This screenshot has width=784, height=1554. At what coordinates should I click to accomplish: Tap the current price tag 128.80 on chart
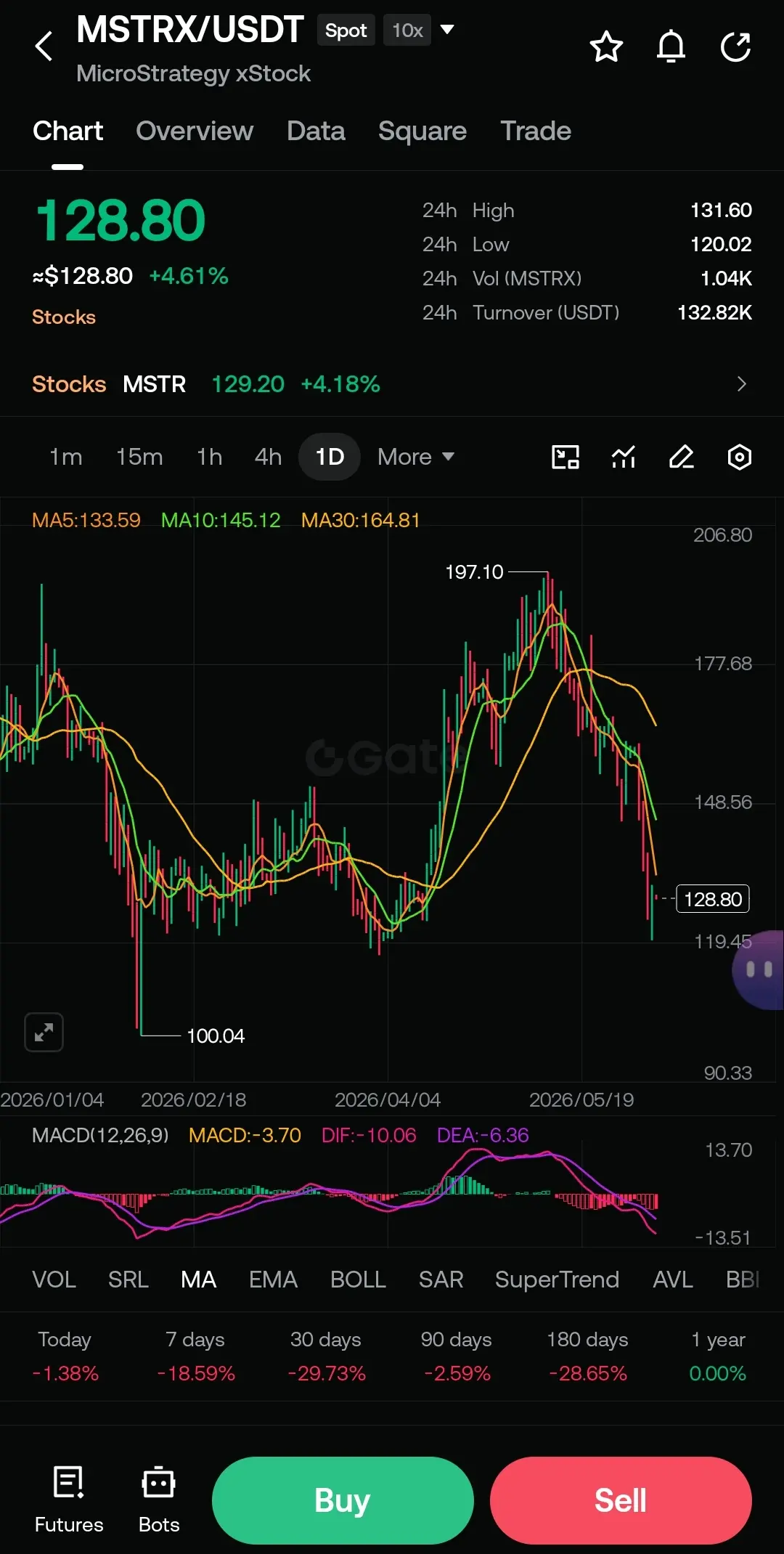click(x=713, y=899)
